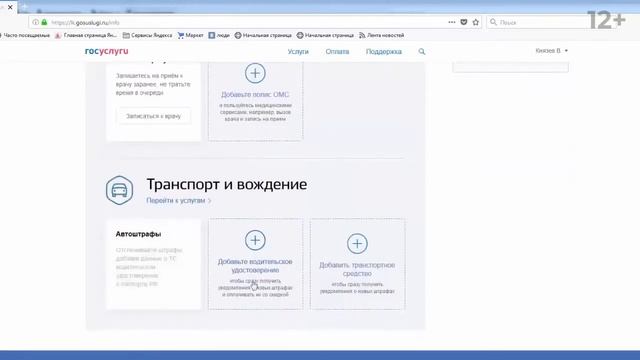Click plus icon to add ОМС policy
This screenshot has width=640, height=360.
tap(255, 73)
